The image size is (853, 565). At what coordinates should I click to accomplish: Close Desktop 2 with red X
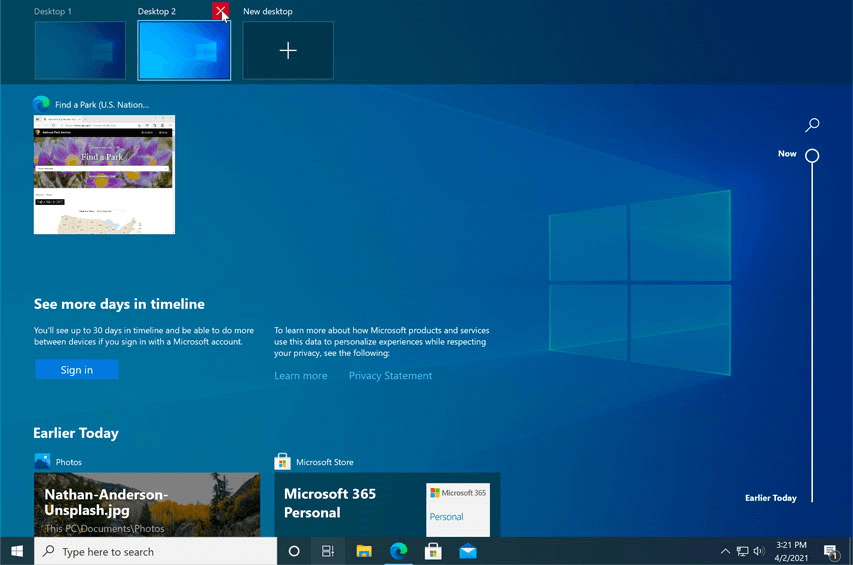coord(221,11)
